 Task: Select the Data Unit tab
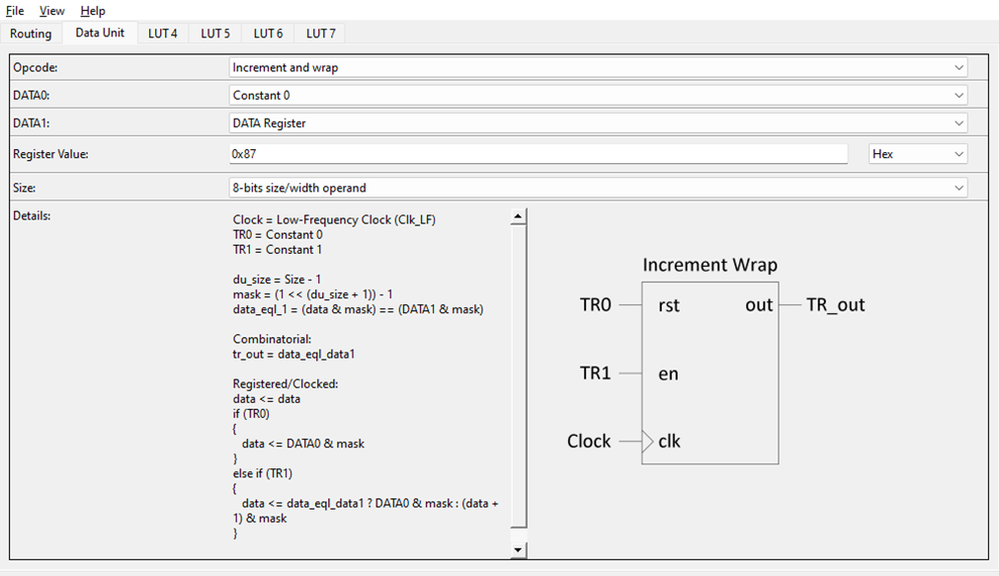[x=99, y=32]
